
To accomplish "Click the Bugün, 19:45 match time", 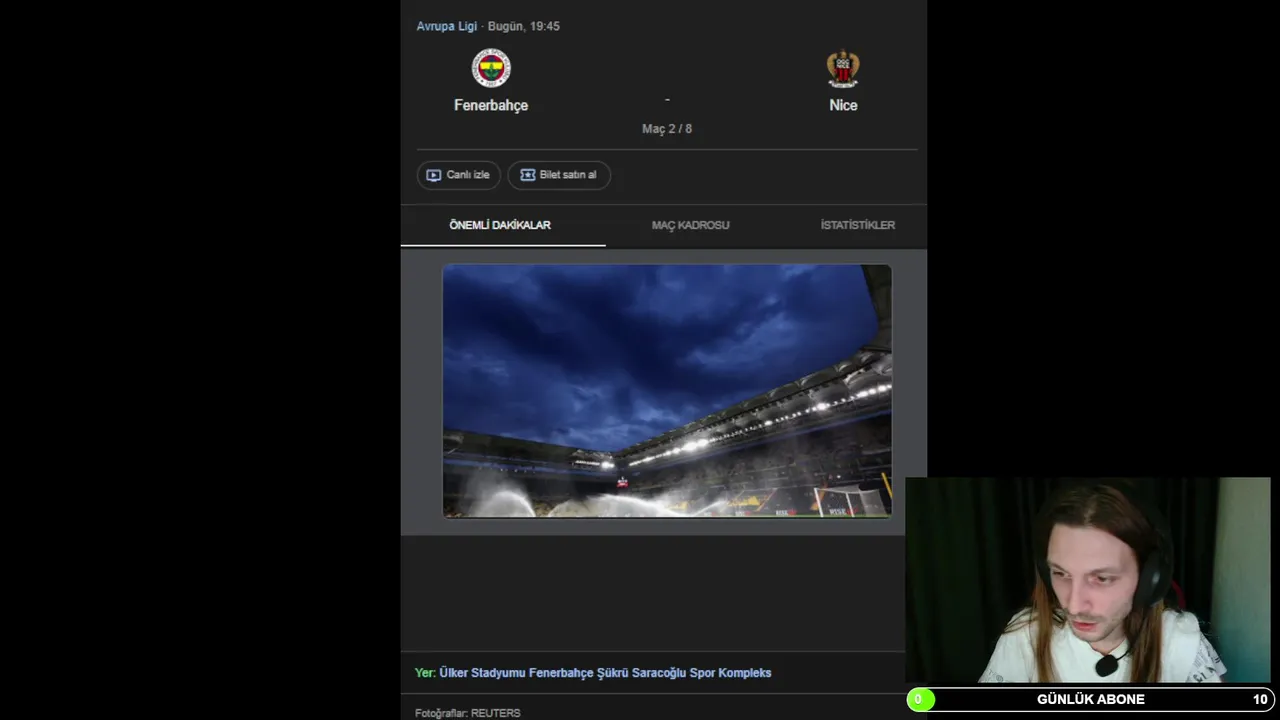I will point(524,26).
